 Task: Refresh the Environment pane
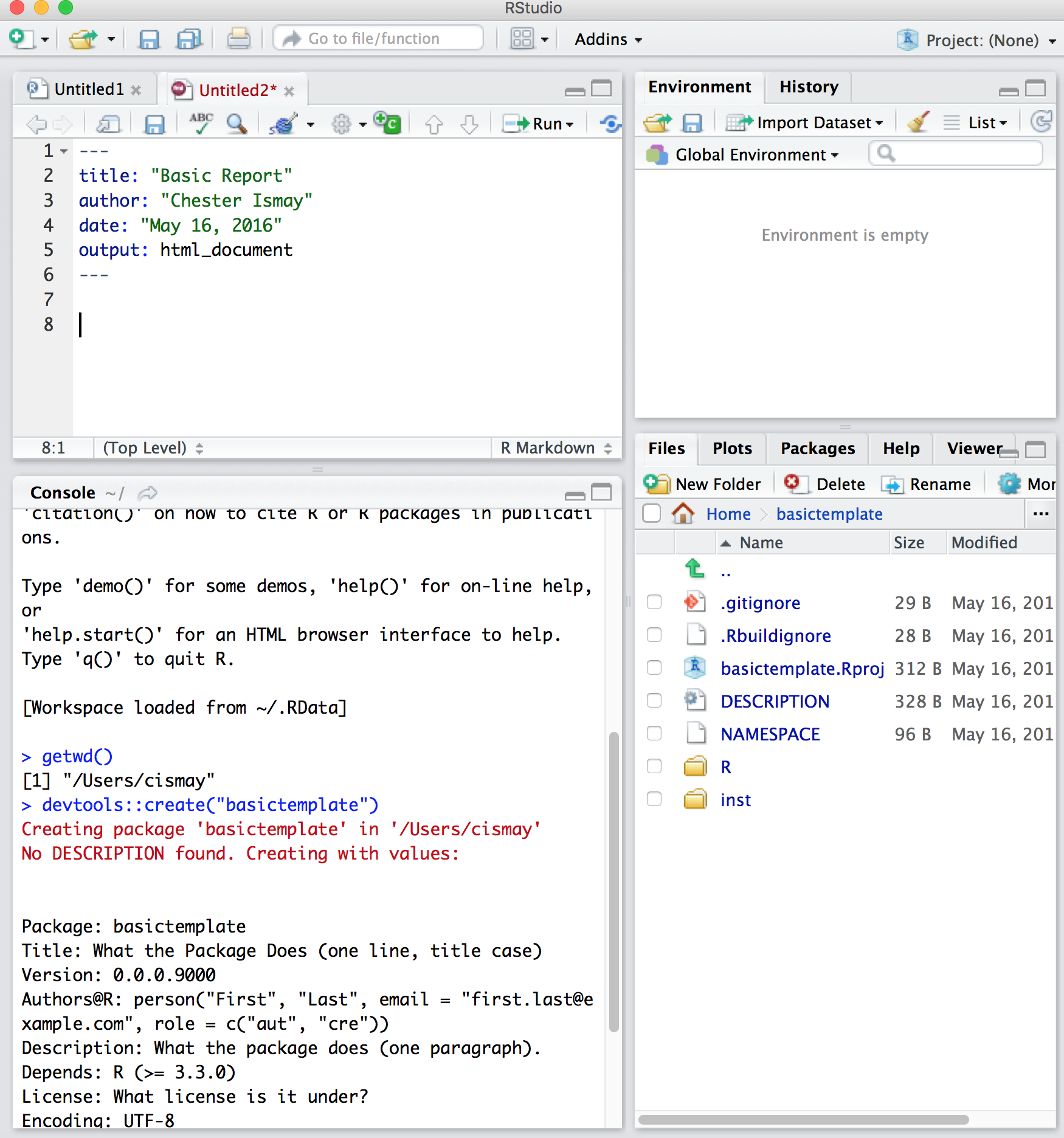coord(1041,122)
